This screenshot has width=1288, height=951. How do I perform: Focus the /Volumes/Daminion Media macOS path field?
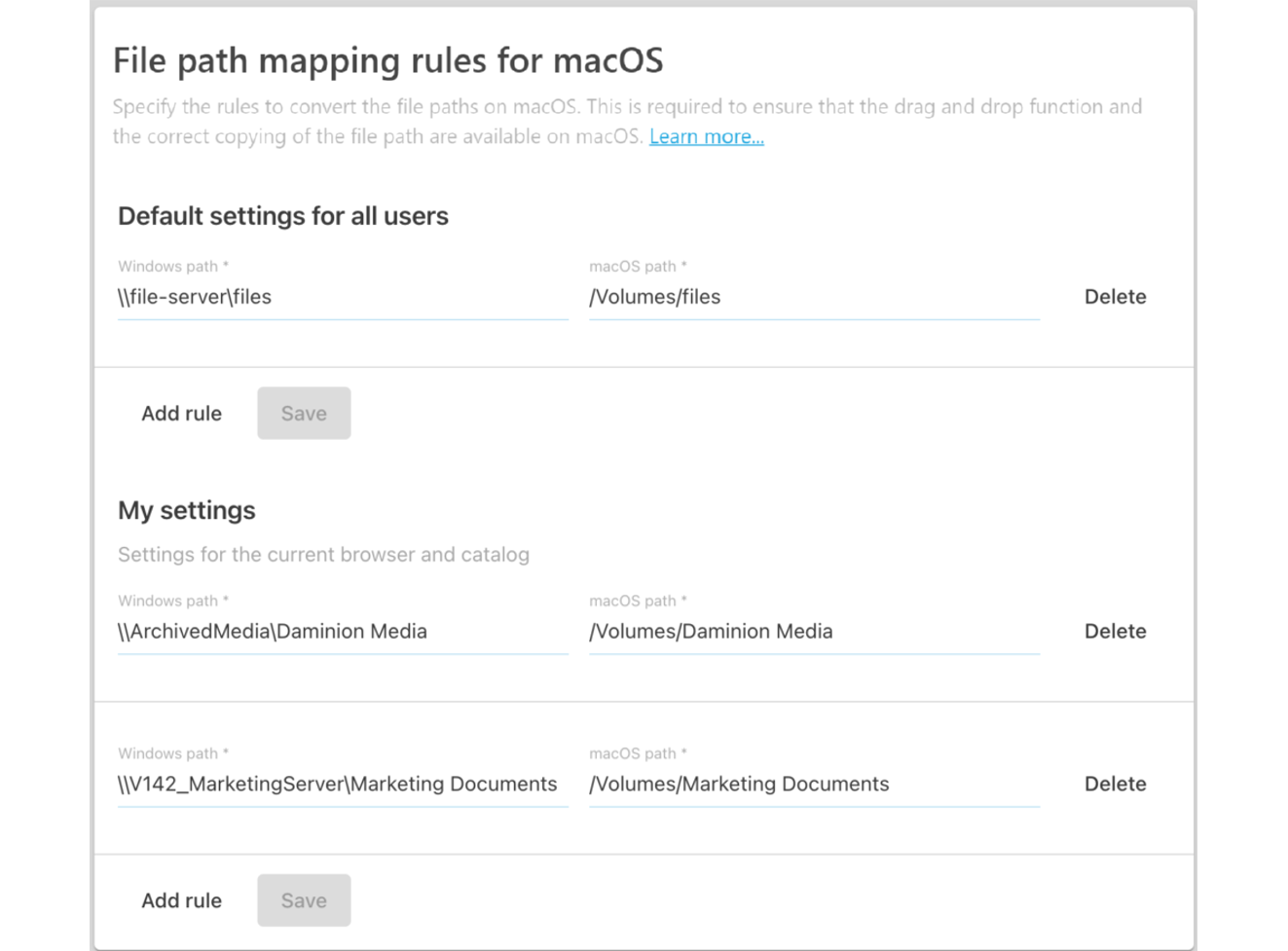click(x=813, y=632)
